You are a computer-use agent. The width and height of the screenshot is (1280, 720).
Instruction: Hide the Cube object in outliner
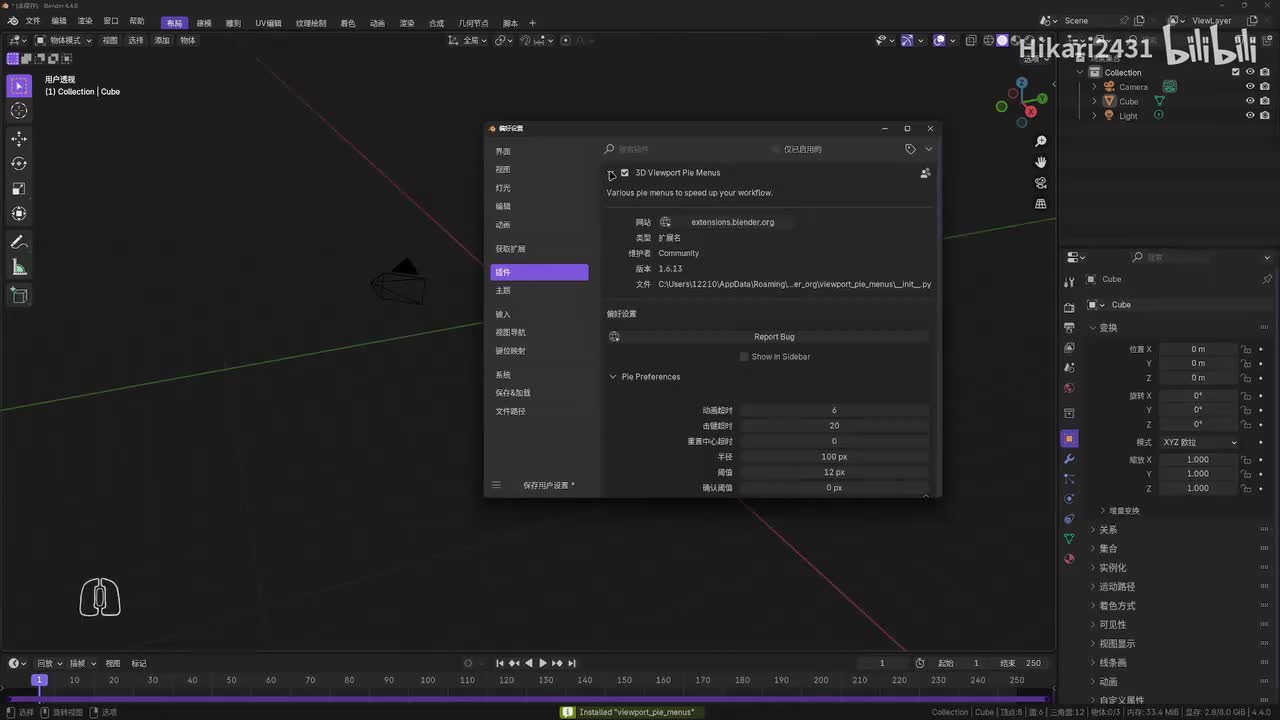[1250, 101]
